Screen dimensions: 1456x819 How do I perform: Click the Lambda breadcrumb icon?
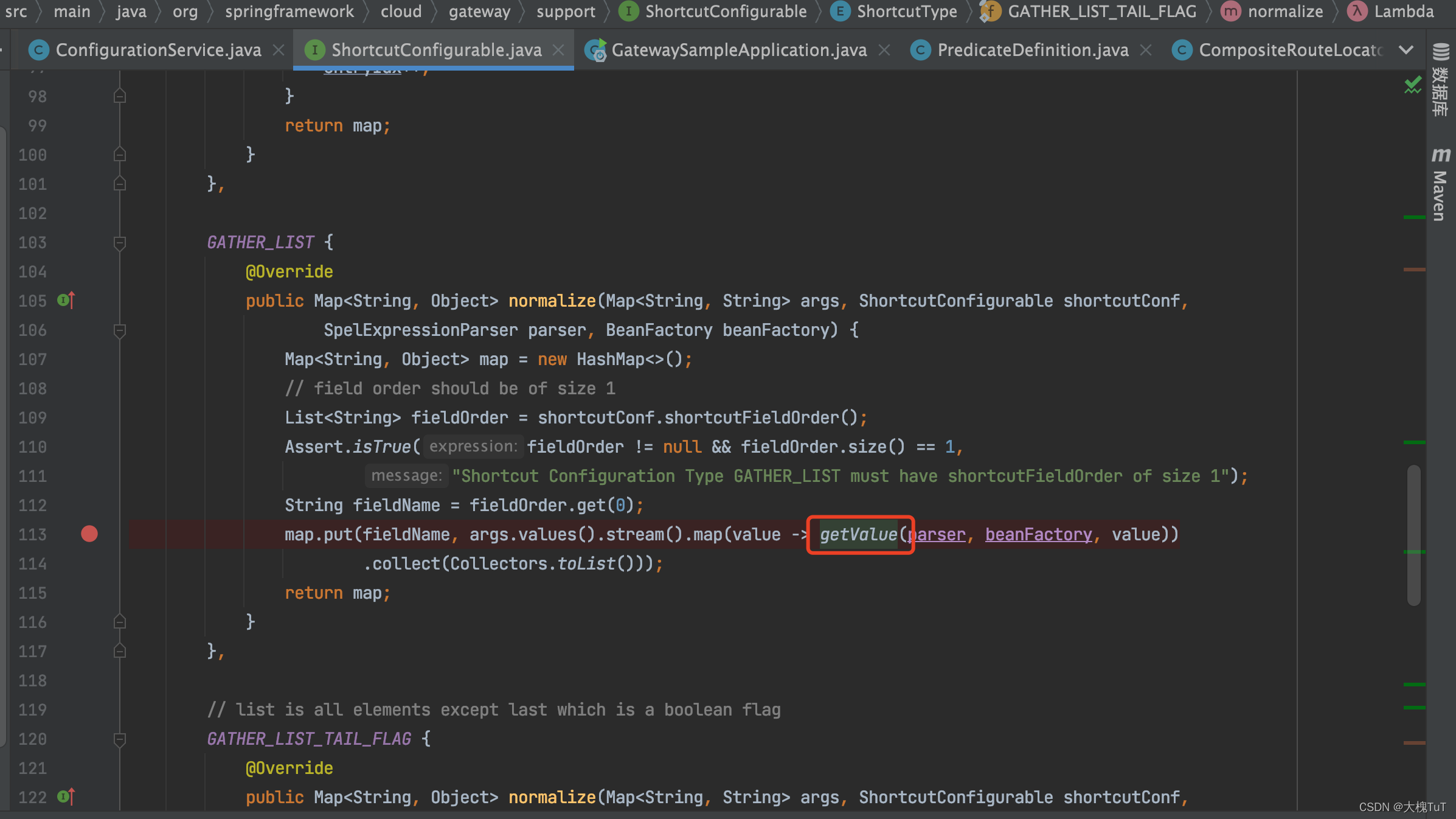coord(1357,12)
